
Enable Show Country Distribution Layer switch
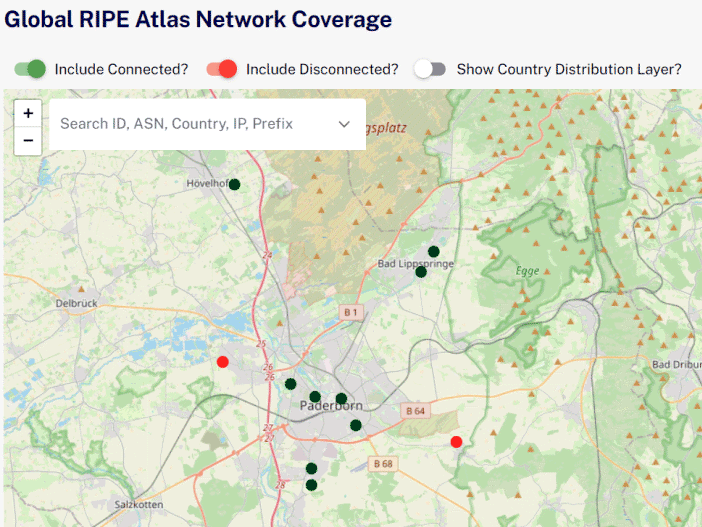tap(430, 69)
